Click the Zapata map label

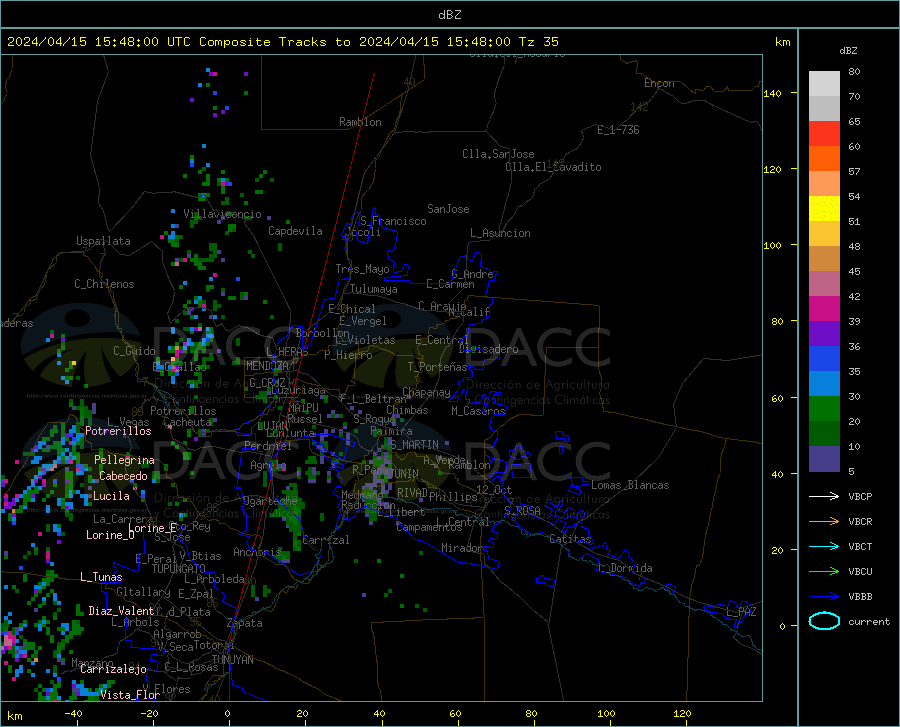pyautogui.click(x=245, y=623)
